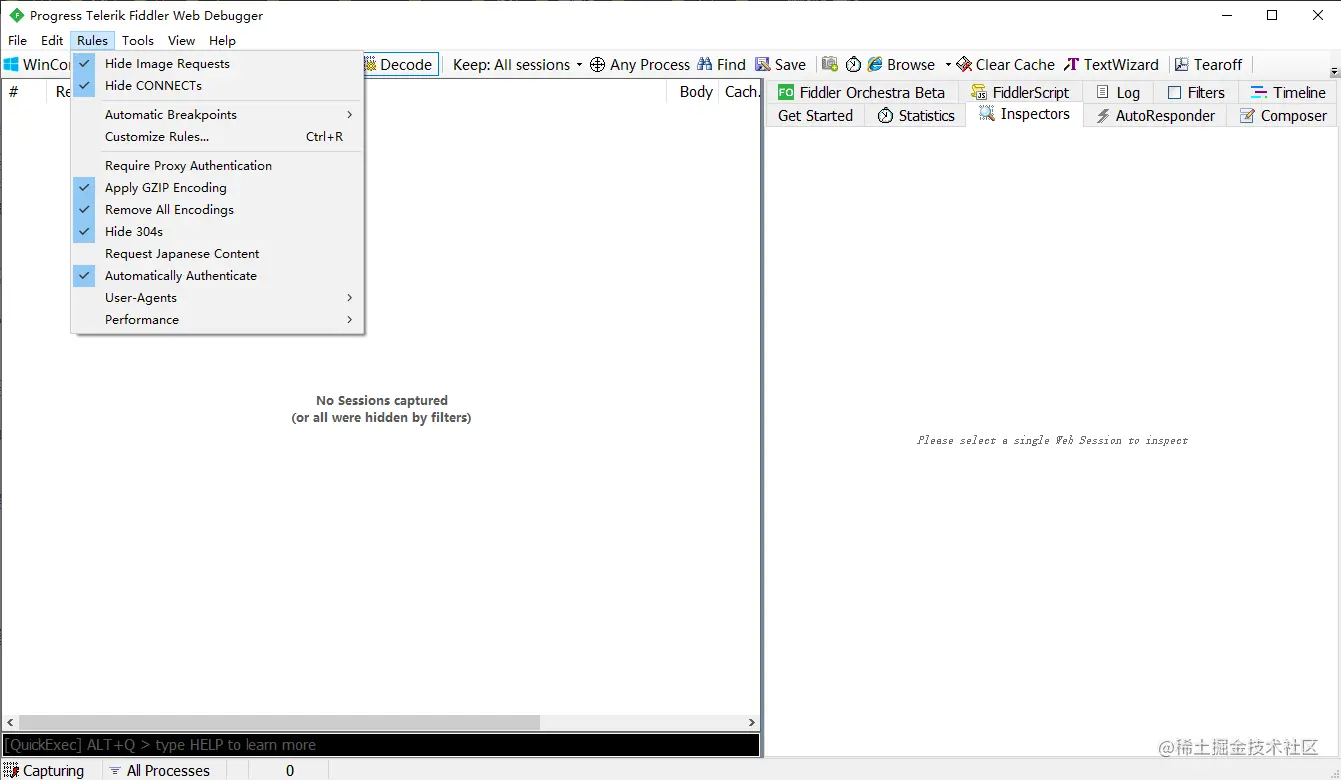The width and height of the screenshot is (1341, 780).
Task: Open the FiddlerScript tab
Action: pyautogui.click(x=1020, y=93)
